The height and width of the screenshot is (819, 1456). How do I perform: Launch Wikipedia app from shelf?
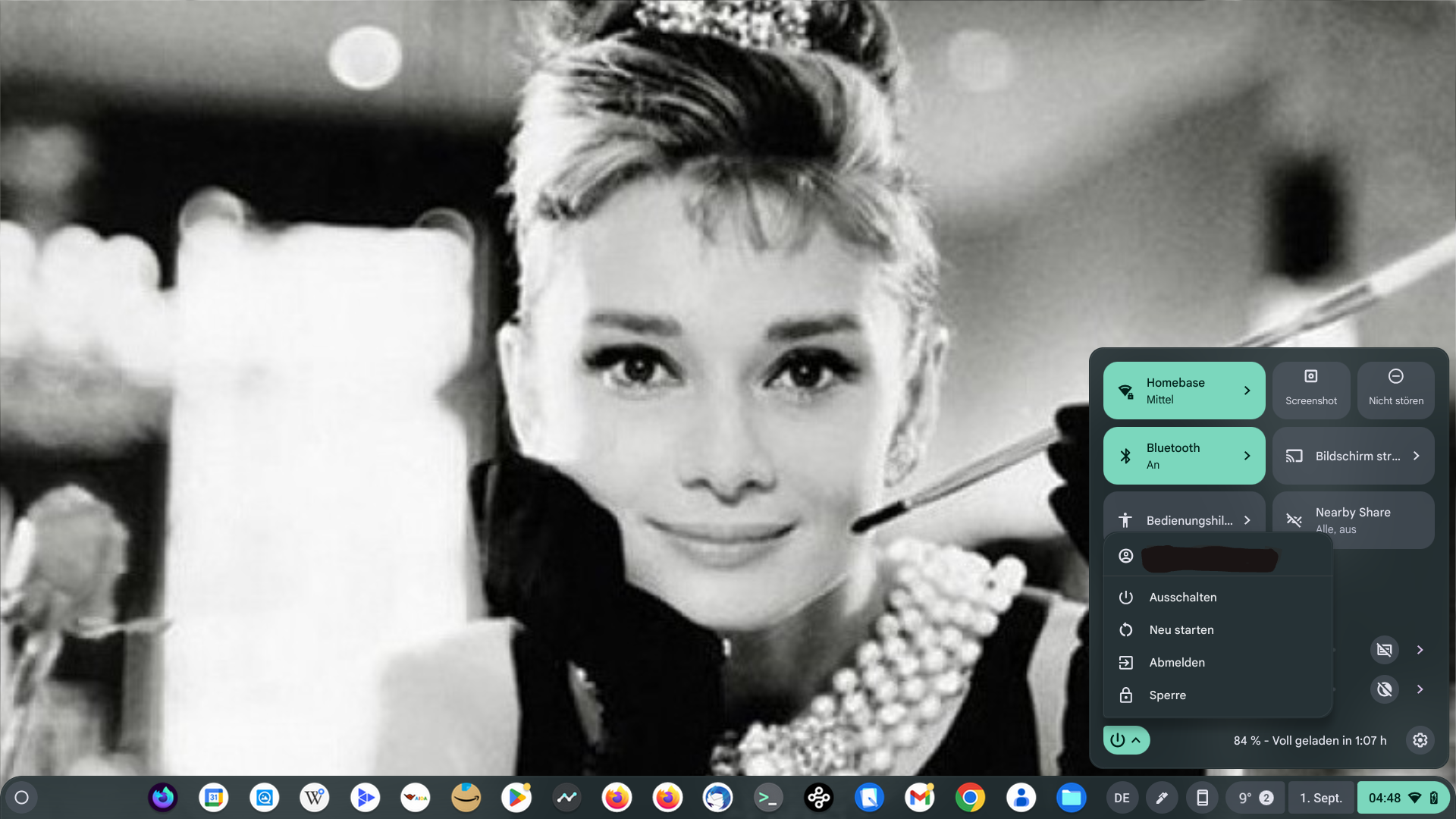[x=315, y=798]
